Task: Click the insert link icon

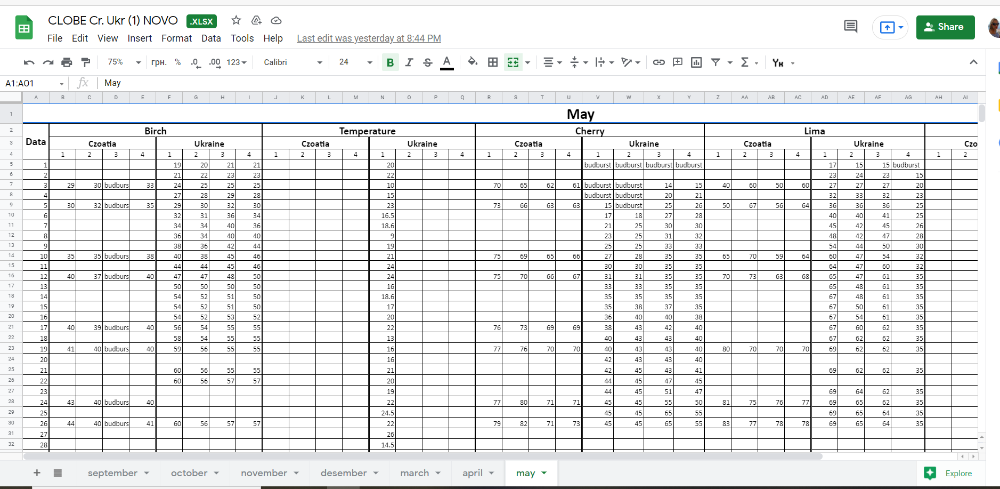Action: (658, 62)
